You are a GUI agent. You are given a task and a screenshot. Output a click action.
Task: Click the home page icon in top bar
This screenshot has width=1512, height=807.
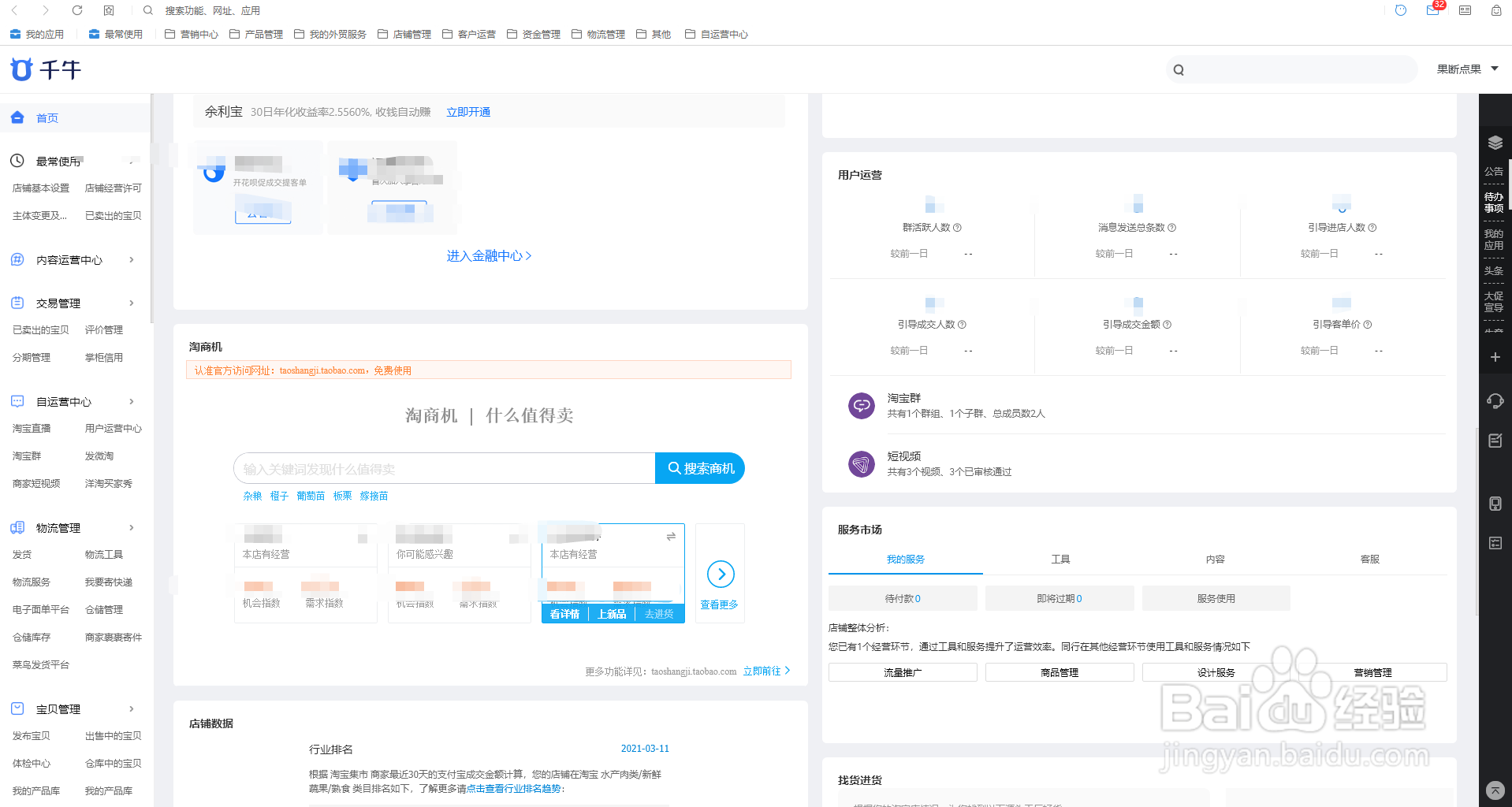109,10
